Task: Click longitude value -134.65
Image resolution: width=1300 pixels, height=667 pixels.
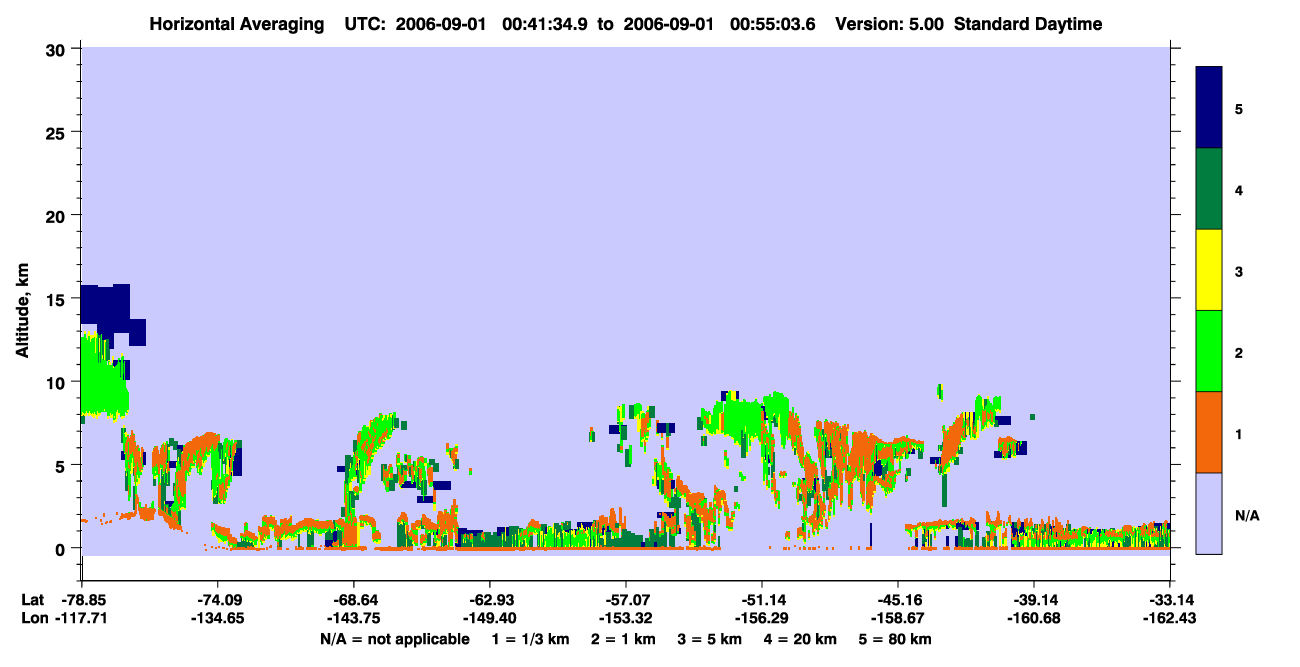Action: tap(217, 618)
